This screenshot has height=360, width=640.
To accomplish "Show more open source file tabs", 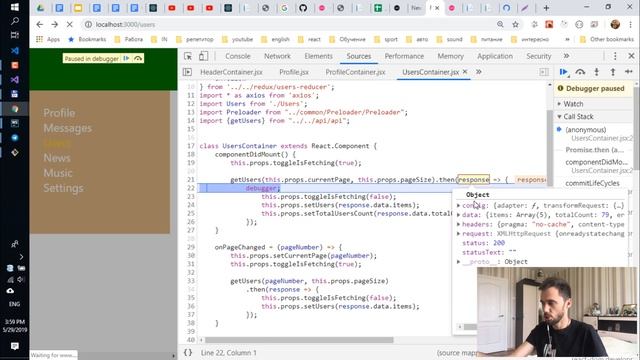I will tap(479, 72).
